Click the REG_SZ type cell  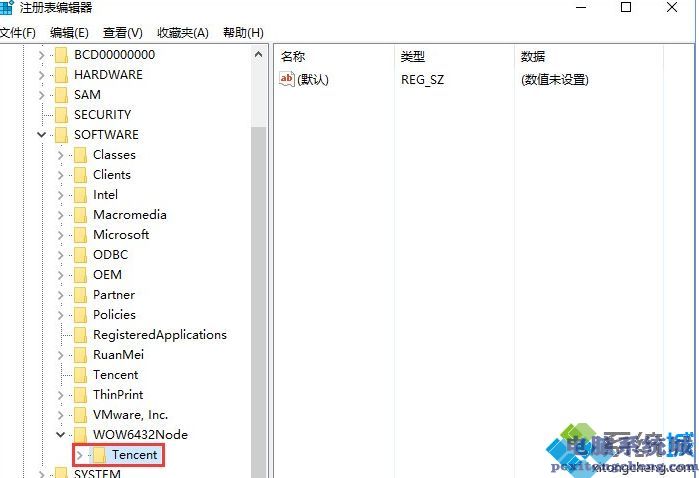pos(422,80)
